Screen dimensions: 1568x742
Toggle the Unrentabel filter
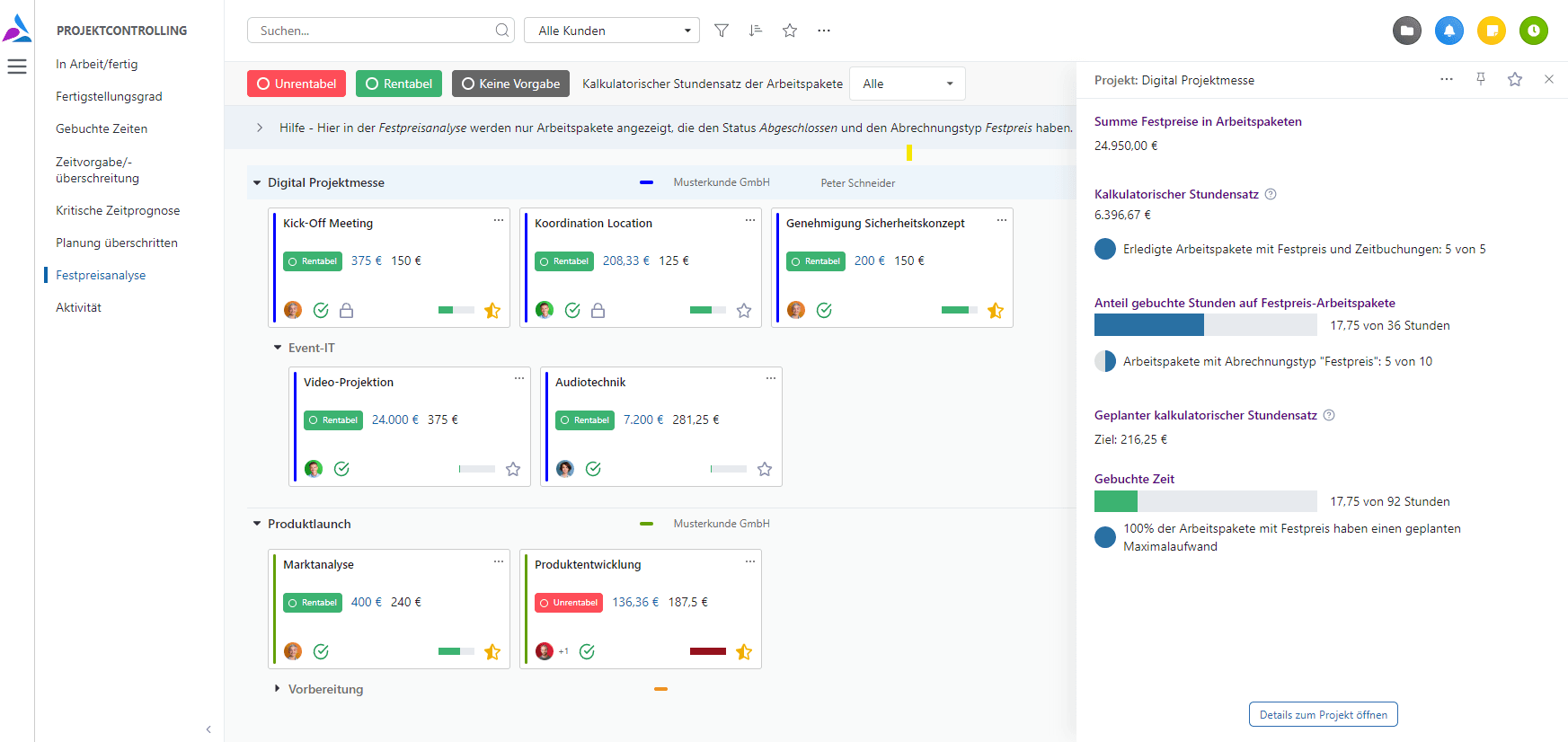[297, 84]
